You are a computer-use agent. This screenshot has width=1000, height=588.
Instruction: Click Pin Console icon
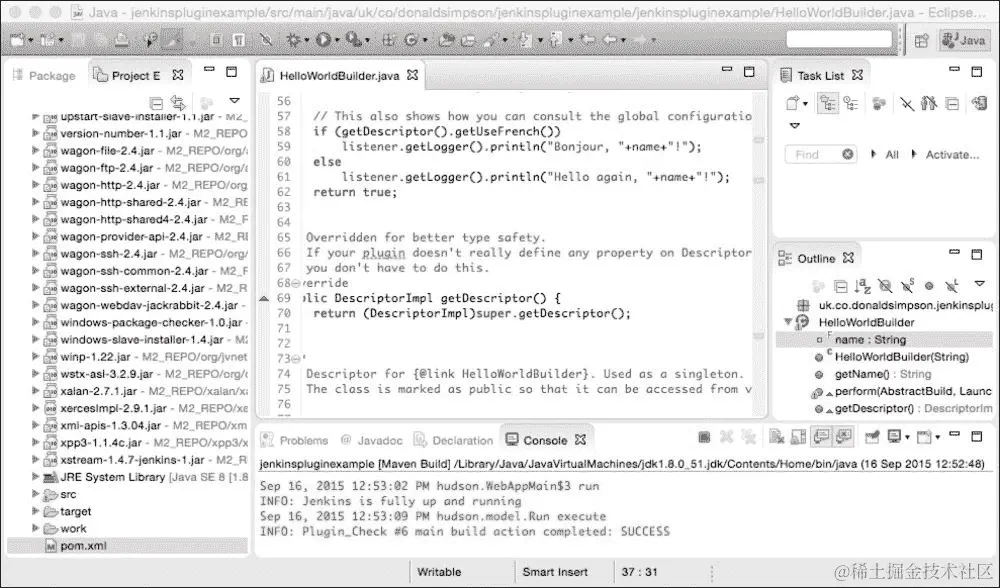(x=871, y=437)
